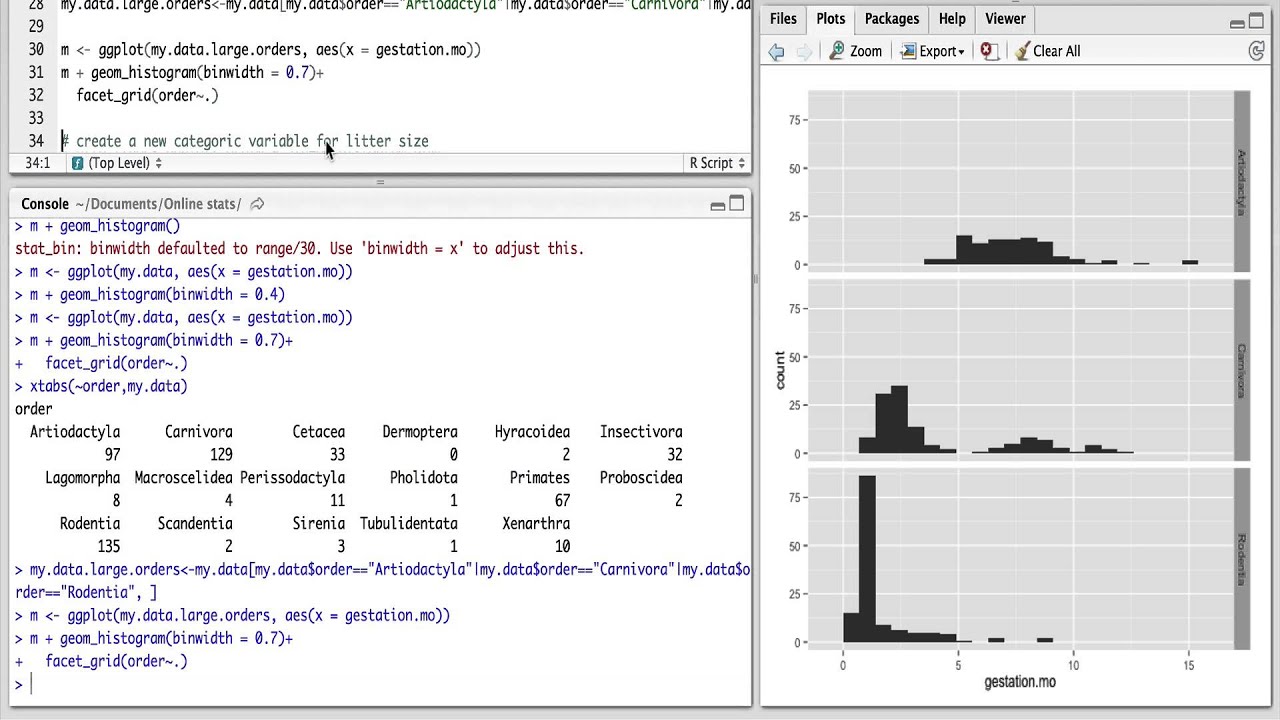Click the stat_bin binwidth warning message

(x=299, y=249)
